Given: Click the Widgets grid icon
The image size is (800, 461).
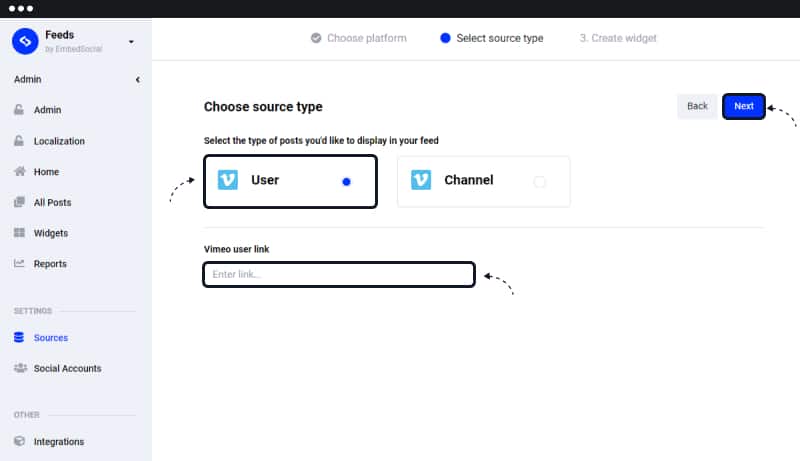Looking at the screenshot, I should point(19,233).
